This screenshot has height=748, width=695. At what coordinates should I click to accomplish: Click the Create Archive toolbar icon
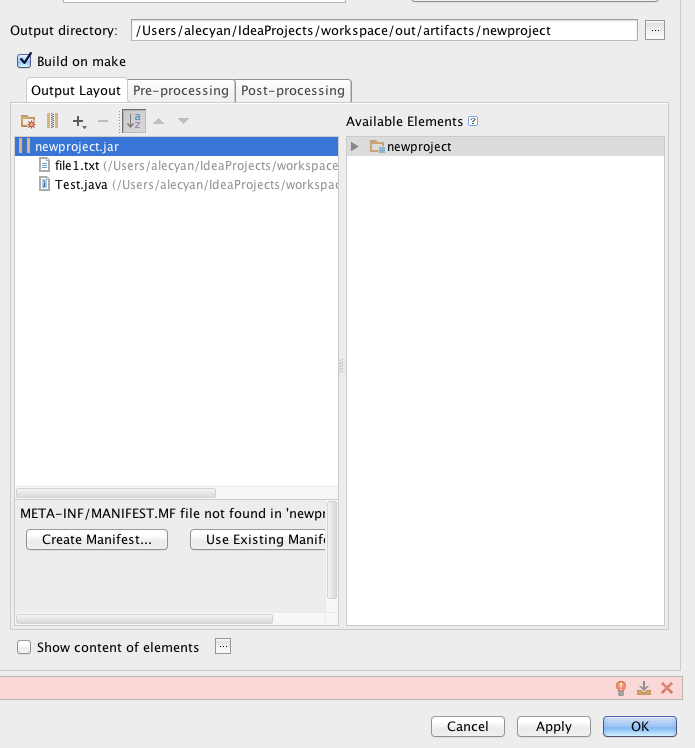pyautogui.click(x=52, y=121)
